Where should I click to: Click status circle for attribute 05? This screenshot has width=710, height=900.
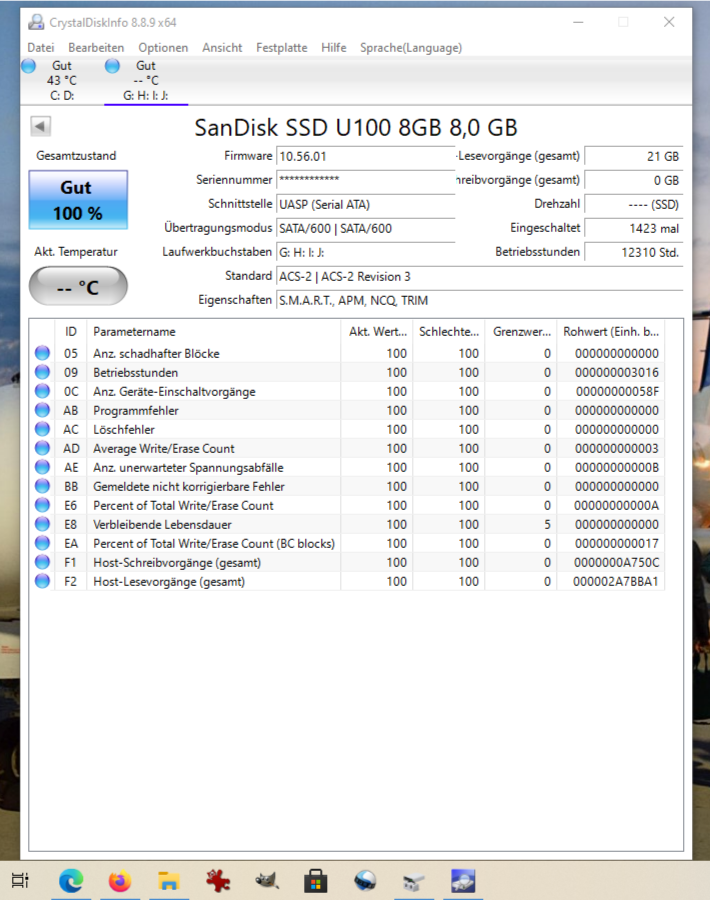(x=42, y=353)
